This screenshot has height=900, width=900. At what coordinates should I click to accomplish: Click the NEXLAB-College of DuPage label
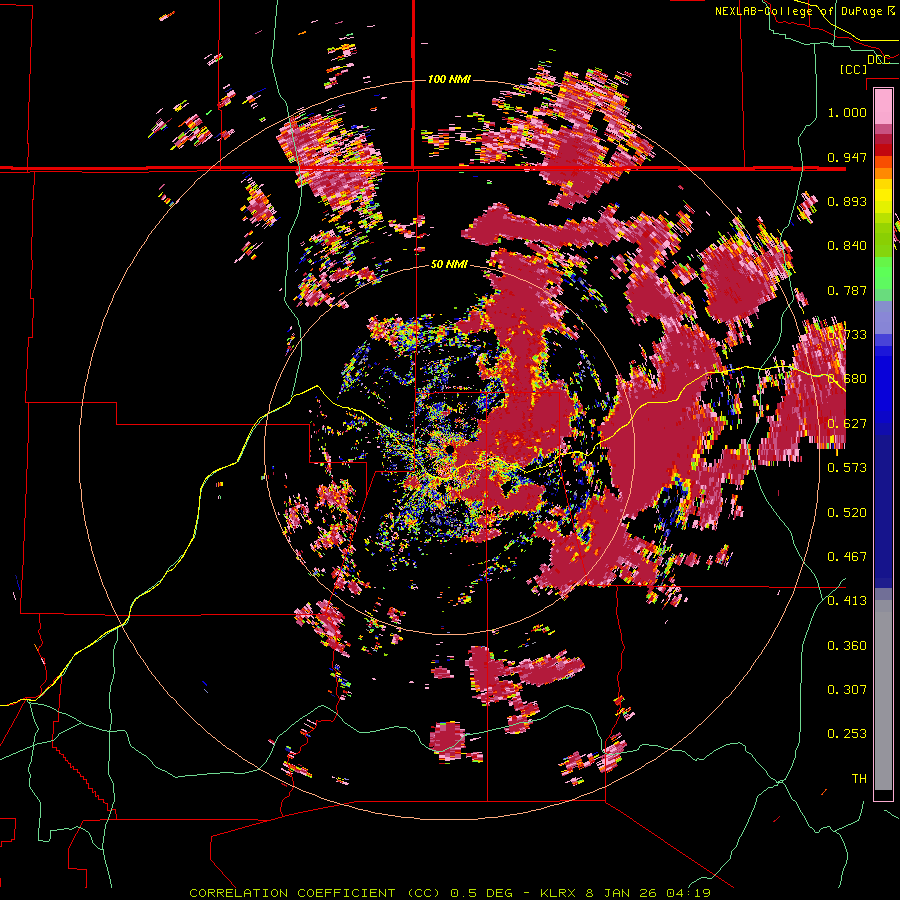pos(804,11)
